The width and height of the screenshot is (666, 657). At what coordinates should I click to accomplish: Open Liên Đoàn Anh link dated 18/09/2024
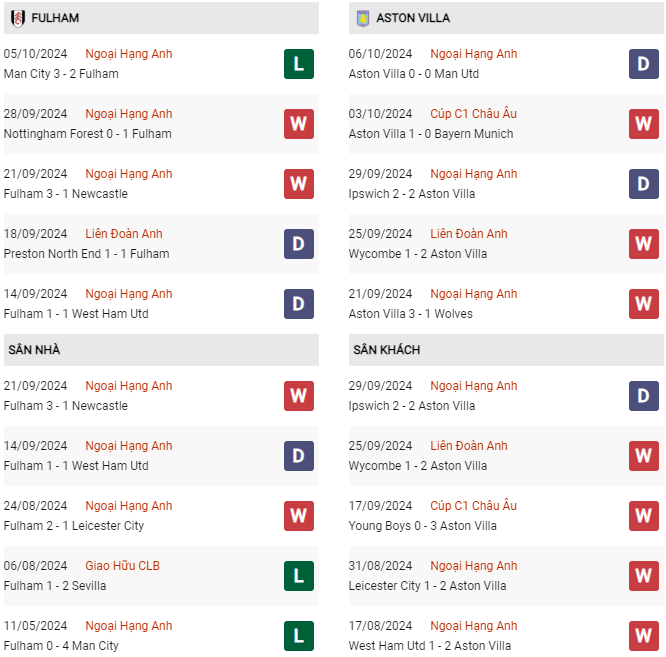click(x=124, y=234)
